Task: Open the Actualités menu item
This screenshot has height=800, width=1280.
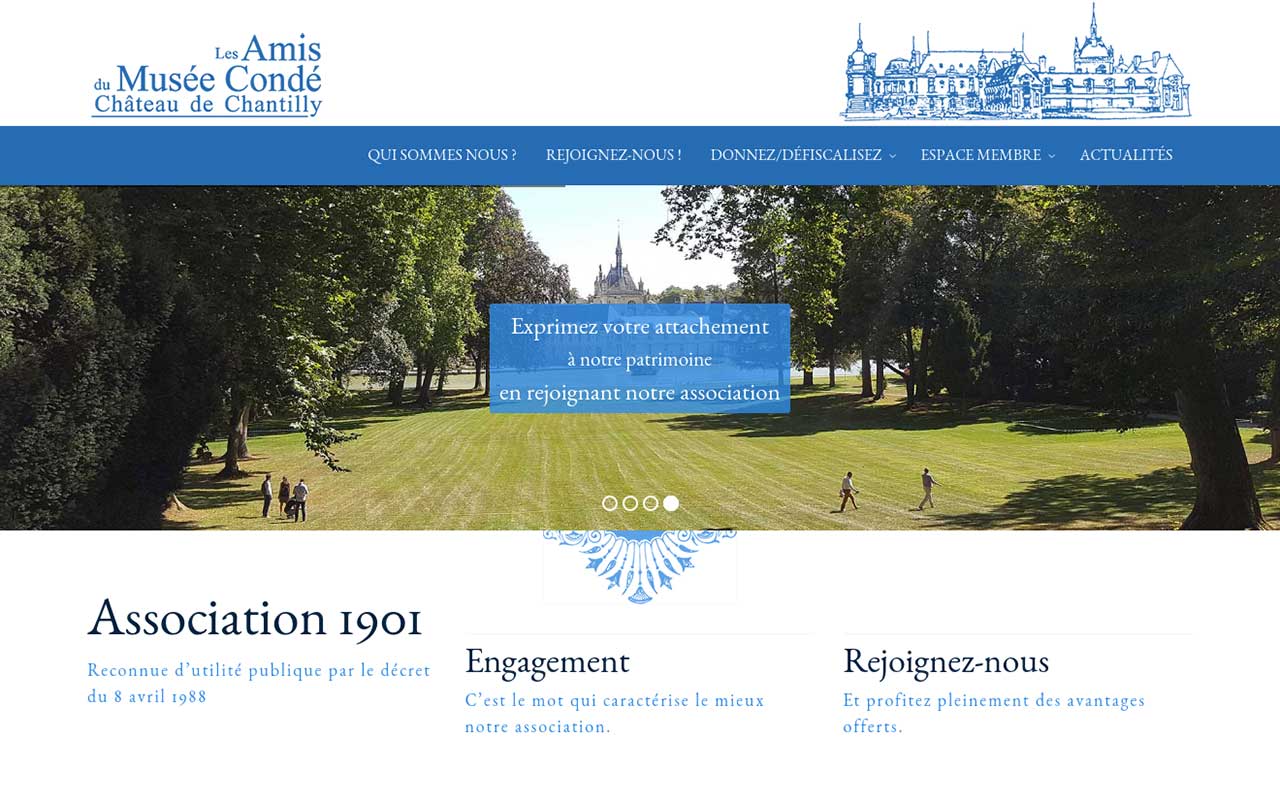Action: click(1126, 155)
